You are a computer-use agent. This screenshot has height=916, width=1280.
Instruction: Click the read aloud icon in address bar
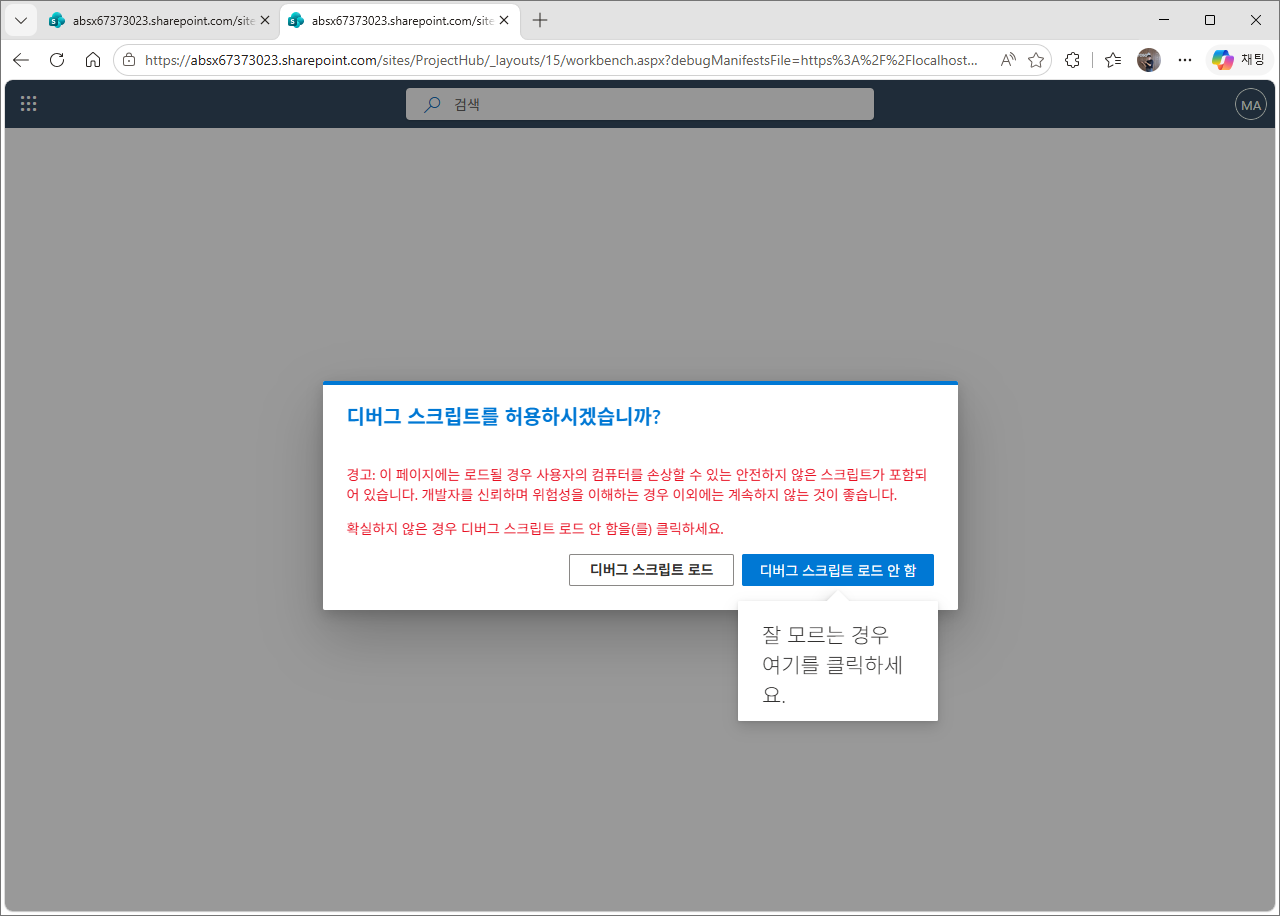[x=1008, y=60]
